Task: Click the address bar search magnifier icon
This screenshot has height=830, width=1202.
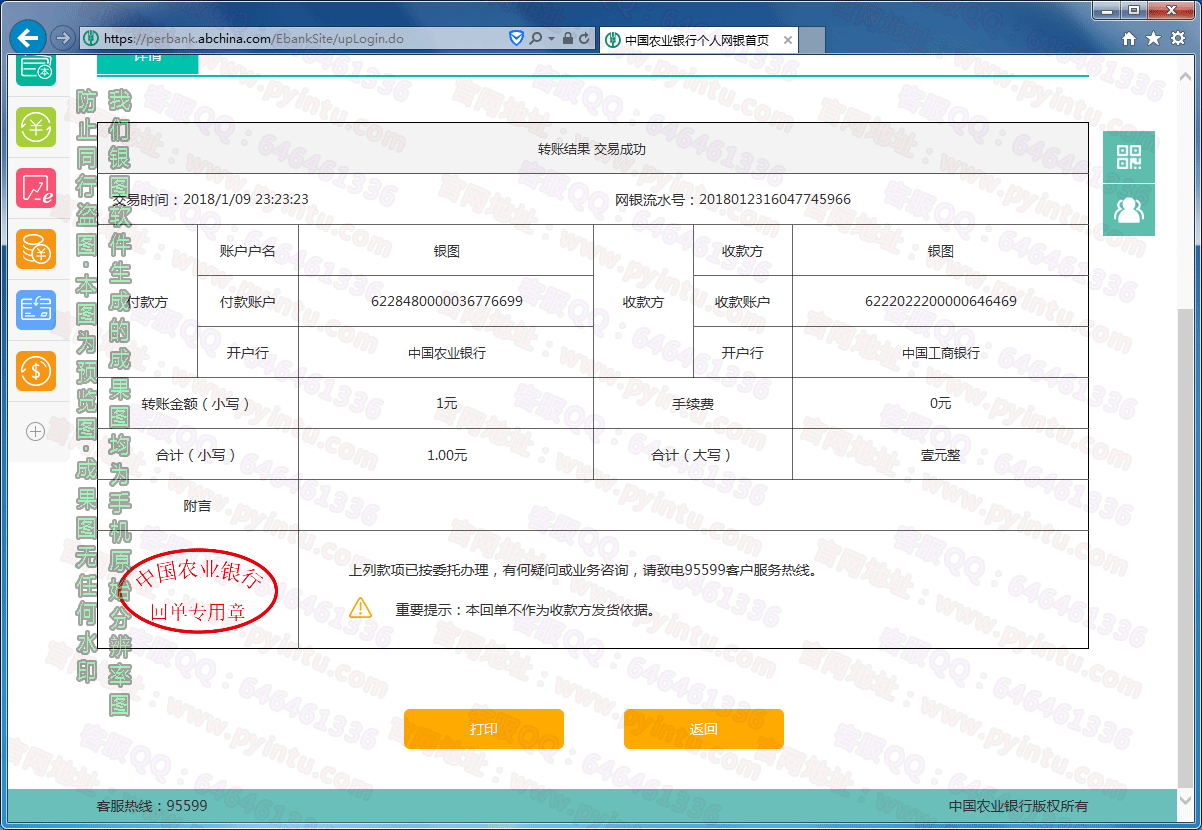Action: (x=535, y=39)
